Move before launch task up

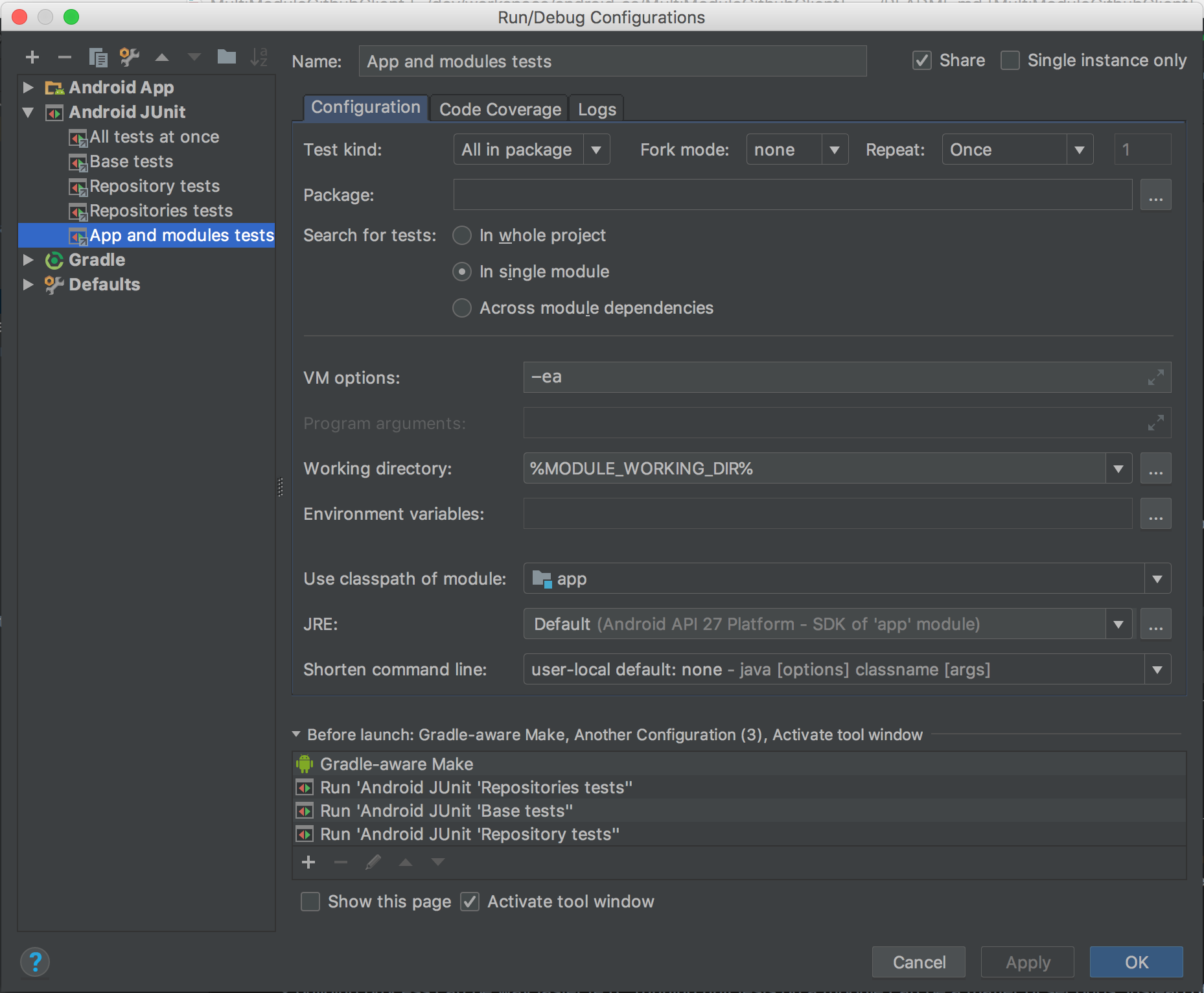[x=406, y=862]
